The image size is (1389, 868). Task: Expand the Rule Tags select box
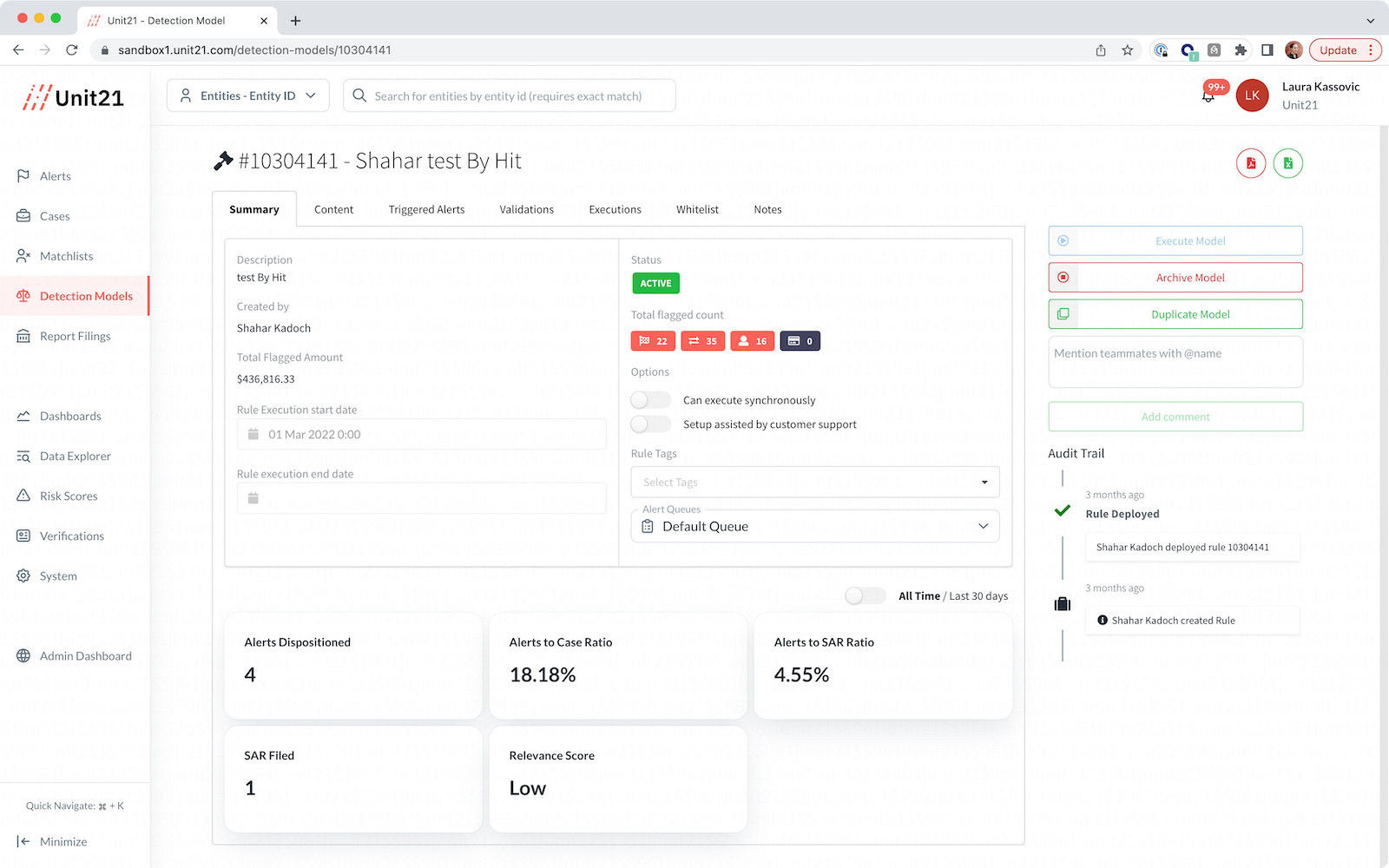tap(815, 482)
